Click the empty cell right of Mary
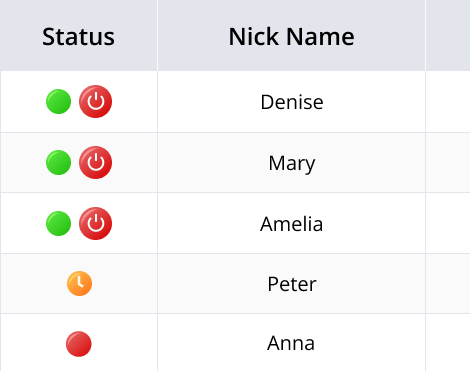This screenshot has width=470, height=371. pyautogui.click(x=448, y=163)
